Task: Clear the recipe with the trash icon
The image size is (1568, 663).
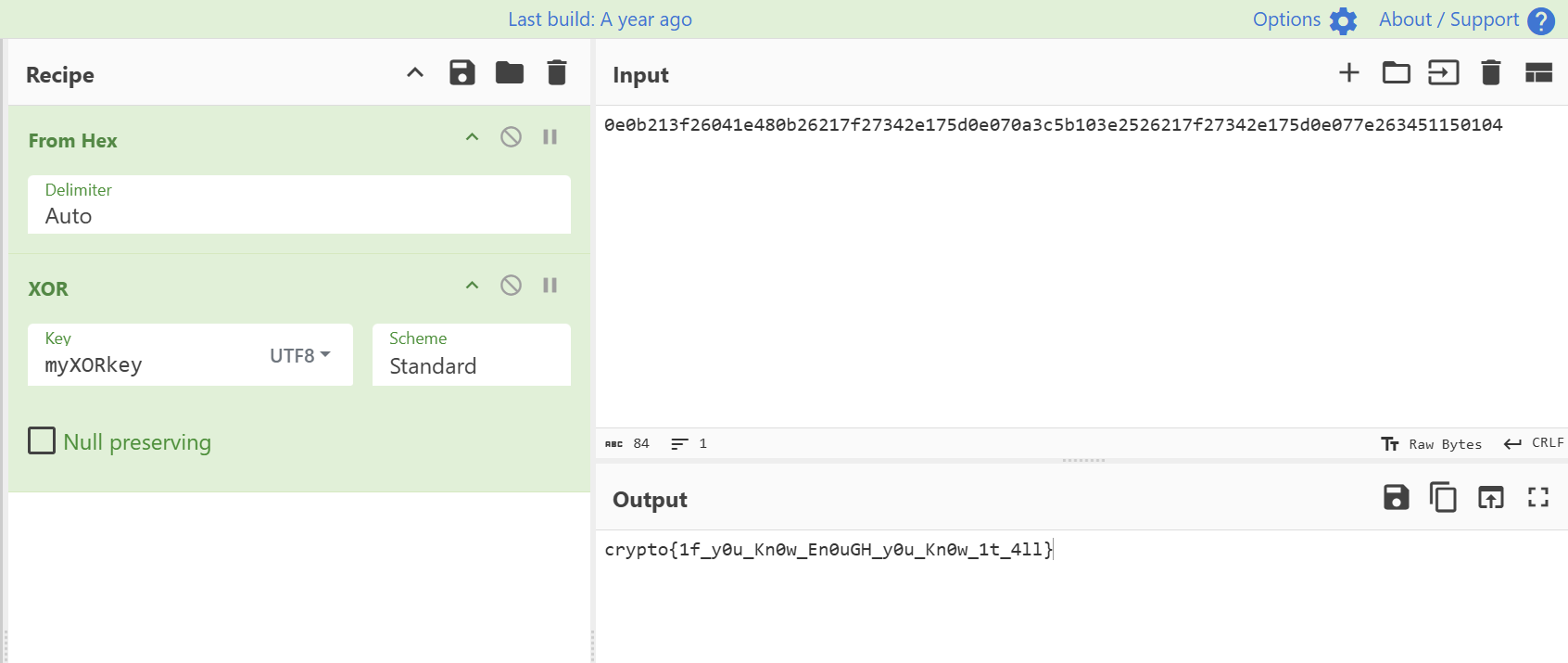Action: tap(556, 72)
